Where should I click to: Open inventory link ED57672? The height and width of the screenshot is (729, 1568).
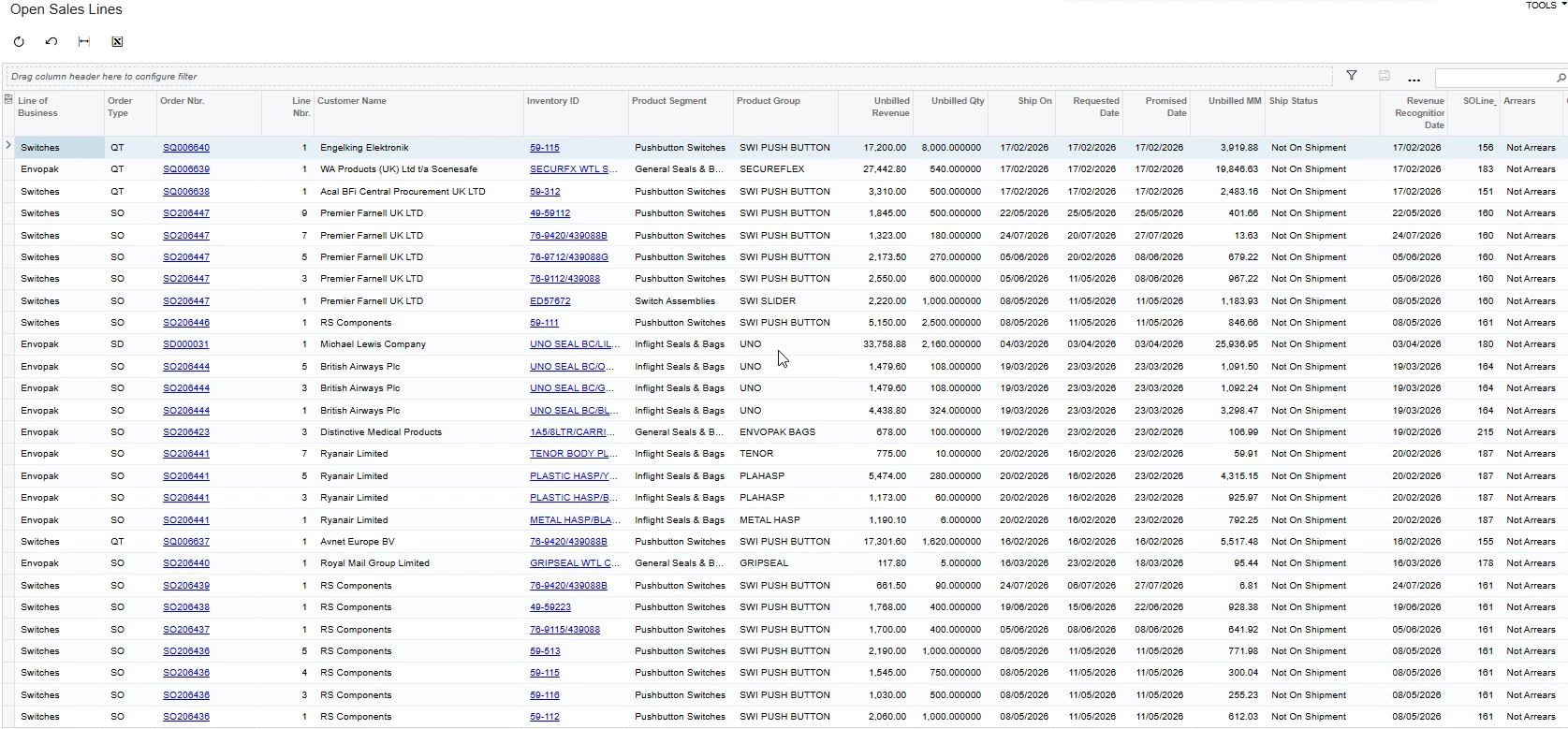coord(550,301)
